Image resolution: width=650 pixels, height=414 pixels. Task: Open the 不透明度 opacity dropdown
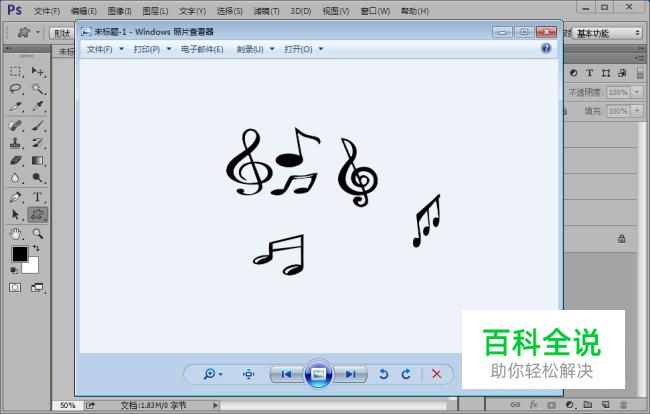point(637,92)
